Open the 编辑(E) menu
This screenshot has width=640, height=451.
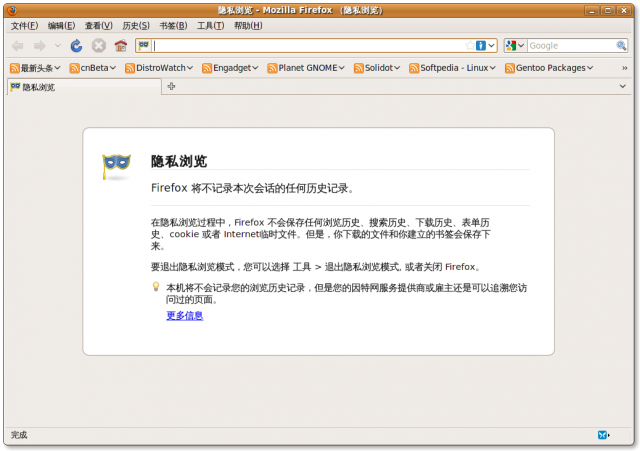click(x=61, y=26)
